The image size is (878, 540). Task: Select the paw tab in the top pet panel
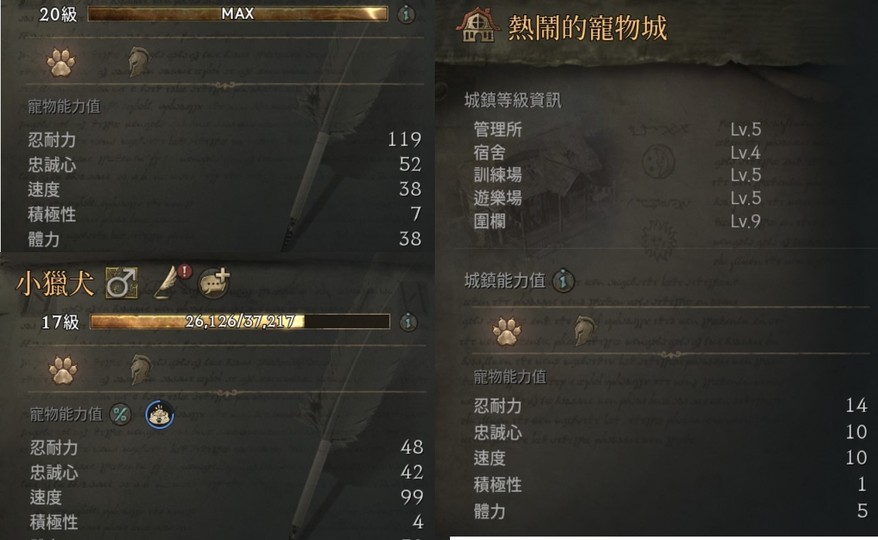[61, 62]
